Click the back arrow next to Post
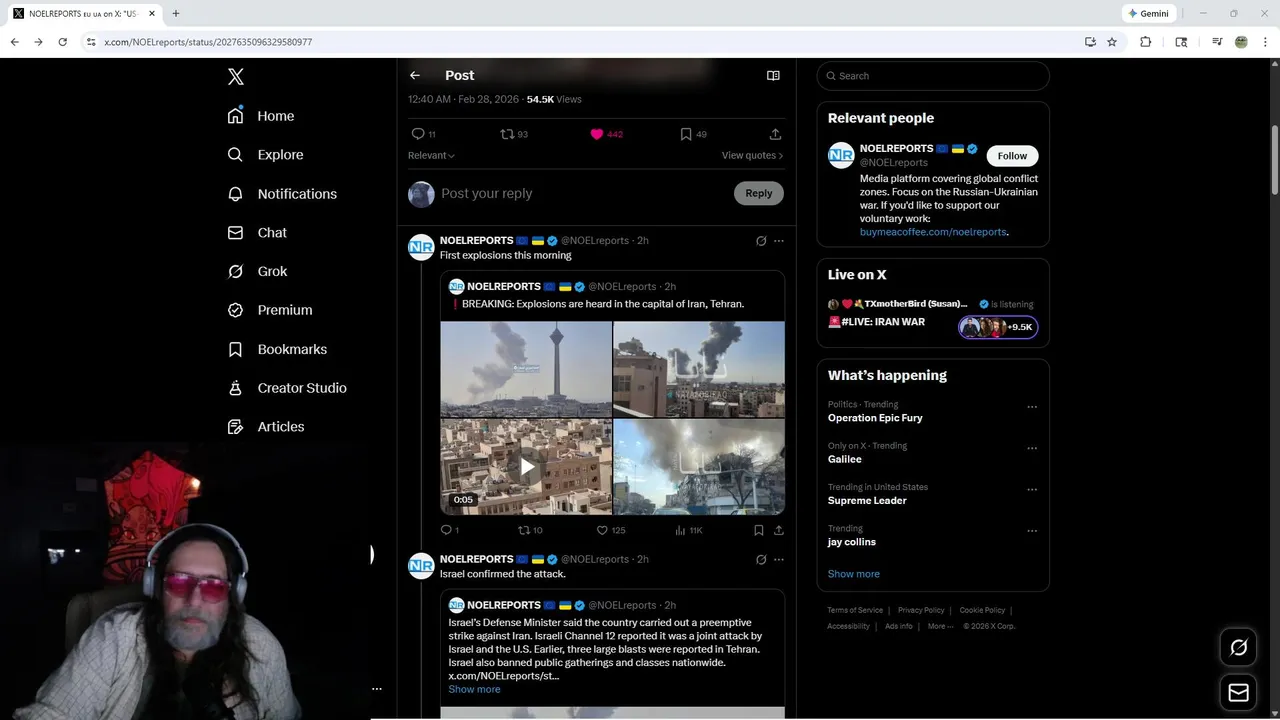The width and height of the screenshot is (1280, 720). (415, 76)
